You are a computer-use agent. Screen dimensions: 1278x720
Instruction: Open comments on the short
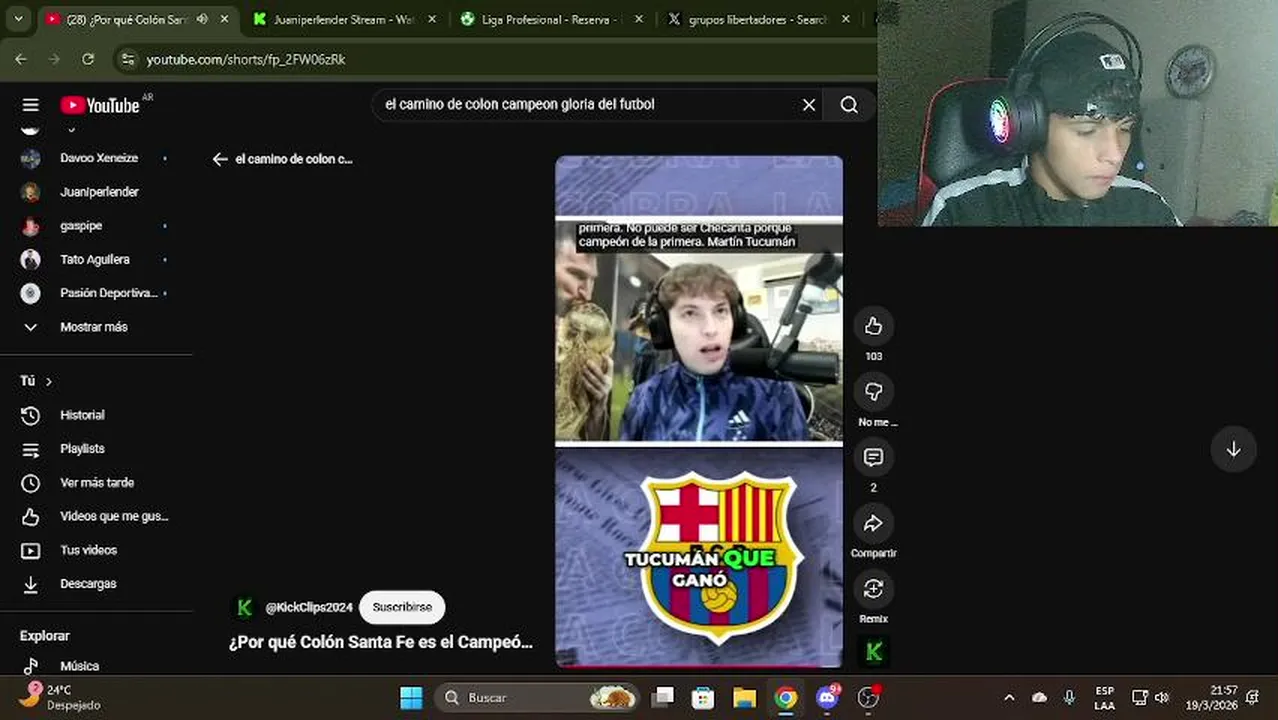873,457
